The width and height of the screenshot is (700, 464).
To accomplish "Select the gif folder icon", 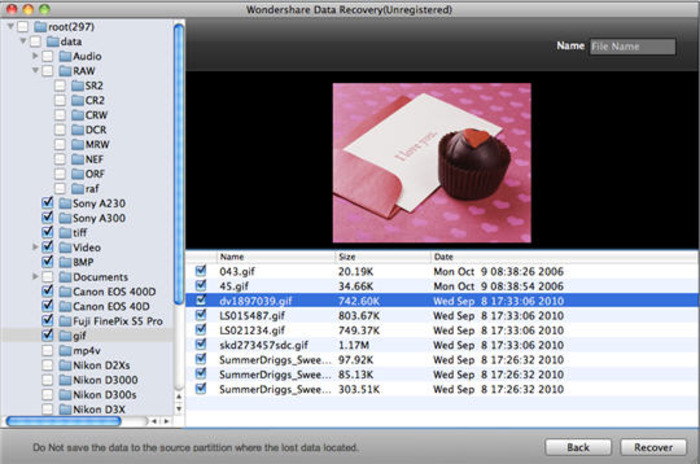I will coord(64,335).
